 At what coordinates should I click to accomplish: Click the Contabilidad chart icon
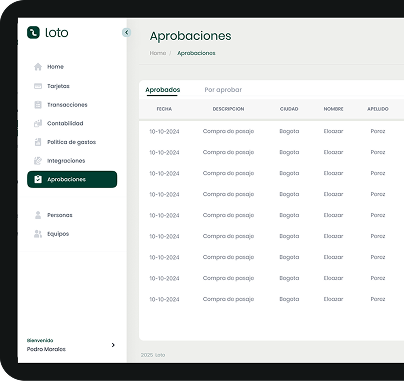click(38, 123)
